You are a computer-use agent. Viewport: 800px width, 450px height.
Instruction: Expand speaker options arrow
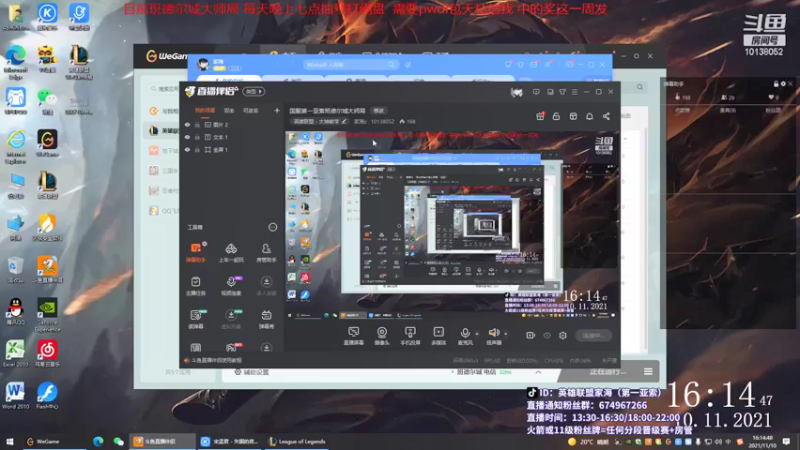click(505, 334)
